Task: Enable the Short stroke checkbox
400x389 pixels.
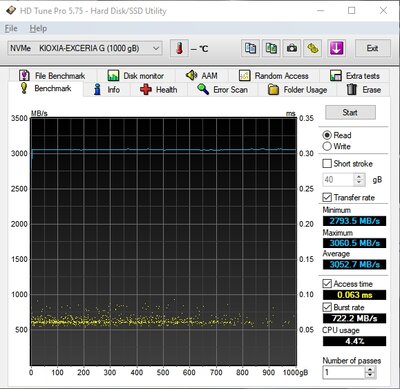Action: click(327, 163)
